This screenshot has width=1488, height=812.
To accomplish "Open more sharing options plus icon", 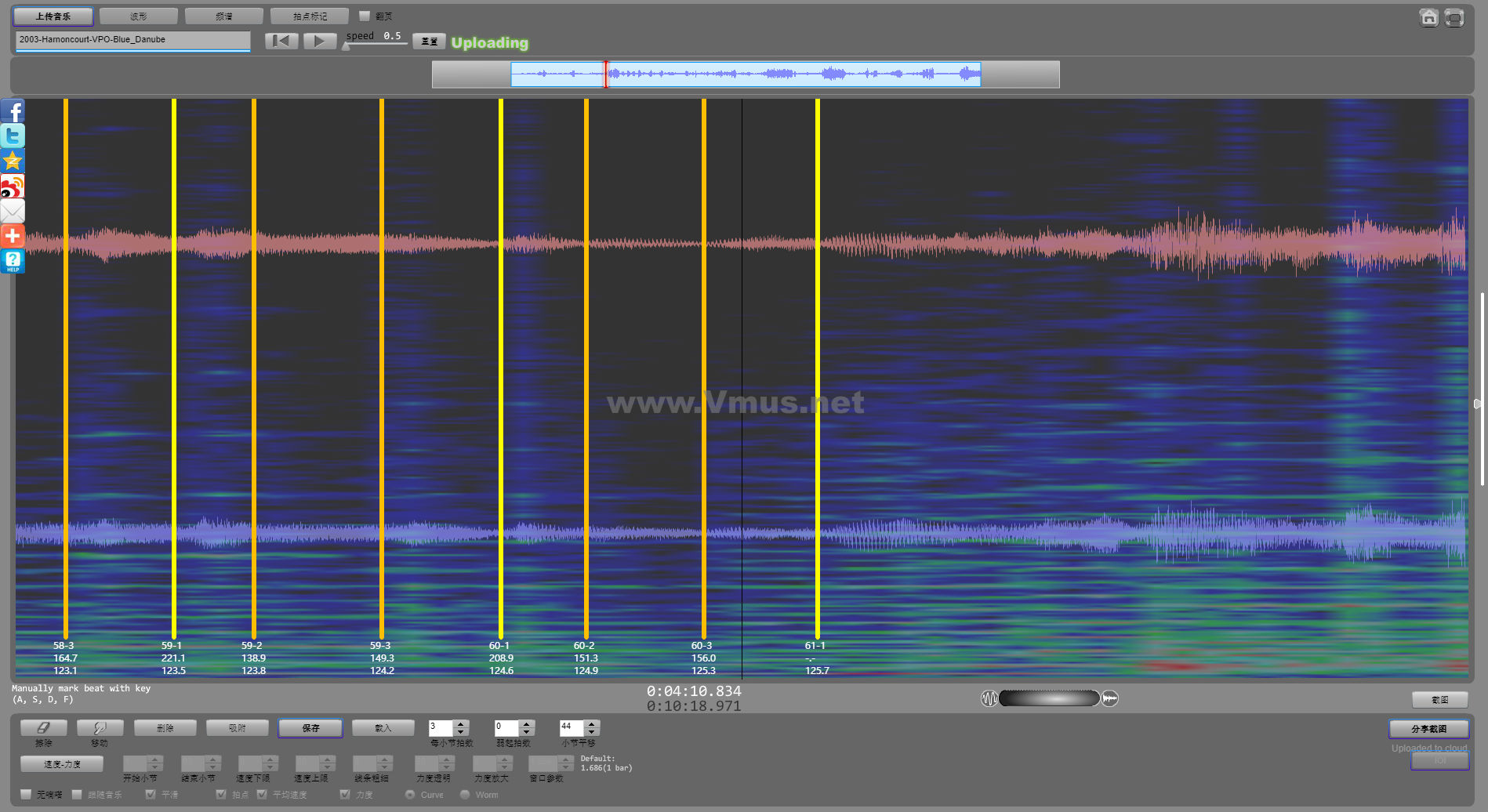I will [13, 236].
